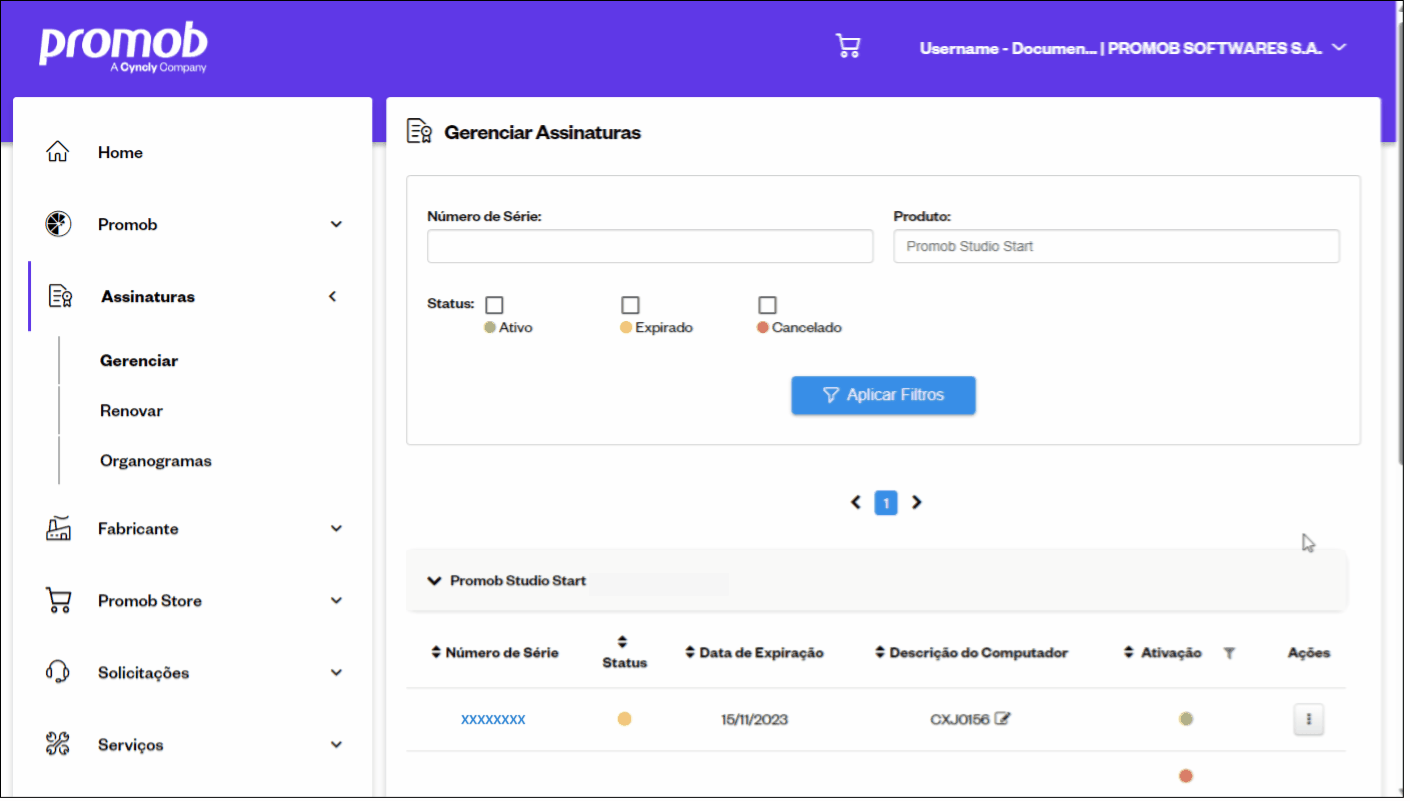The height and width of the screenshot is (801, 1410).
Task: Sort by Descrição do Computador arrows
Action: pyautogui.click(x=880, y=652)
